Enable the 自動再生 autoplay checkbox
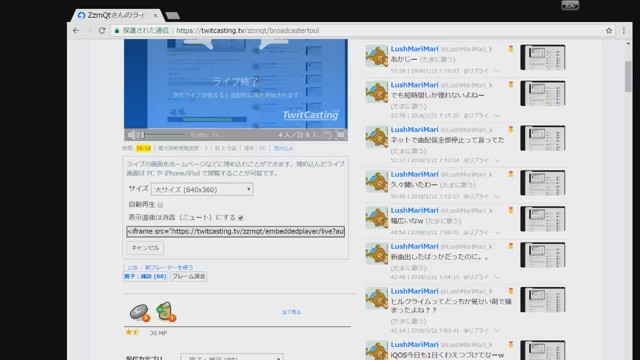The width and height of the screenshot is (640, 360). point(160,204)
